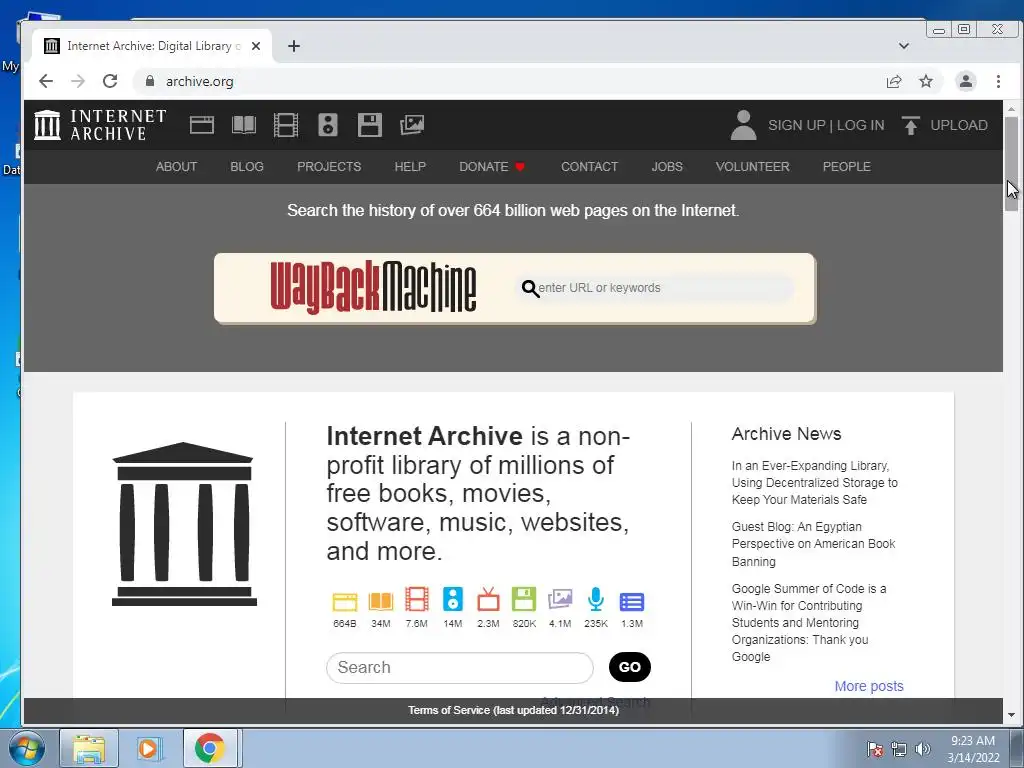The image size is (1024, 768).
Task: Open the Windows Start button
Action: [27, 748]
